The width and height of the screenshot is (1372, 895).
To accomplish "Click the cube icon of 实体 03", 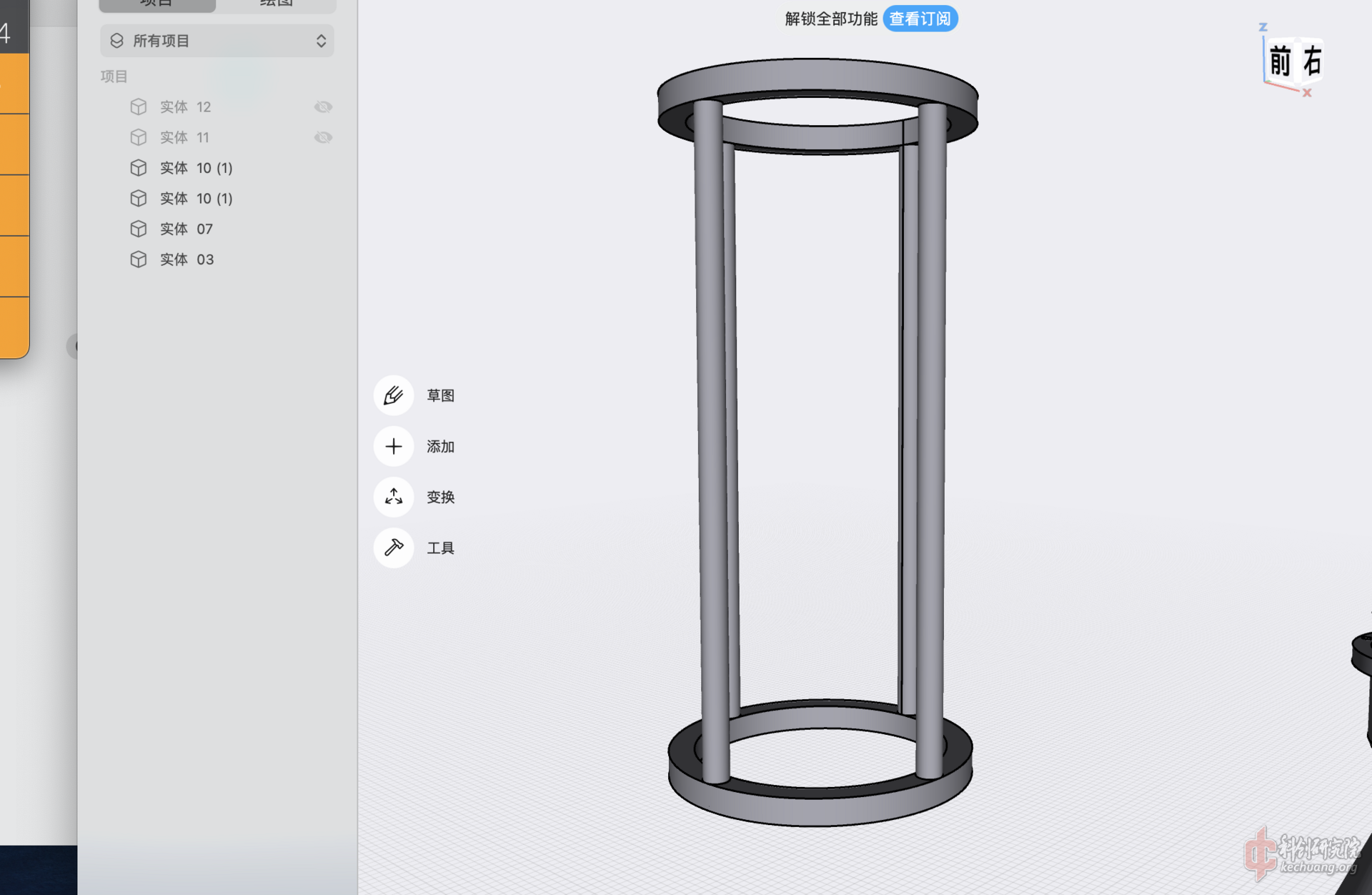I will tap(139, 259).
